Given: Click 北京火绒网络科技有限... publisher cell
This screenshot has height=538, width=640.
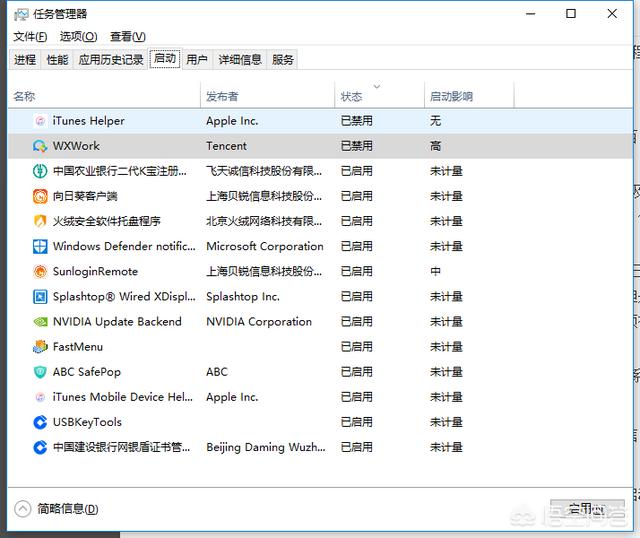Looking at the screenshot, I should [x=264, y=221].
